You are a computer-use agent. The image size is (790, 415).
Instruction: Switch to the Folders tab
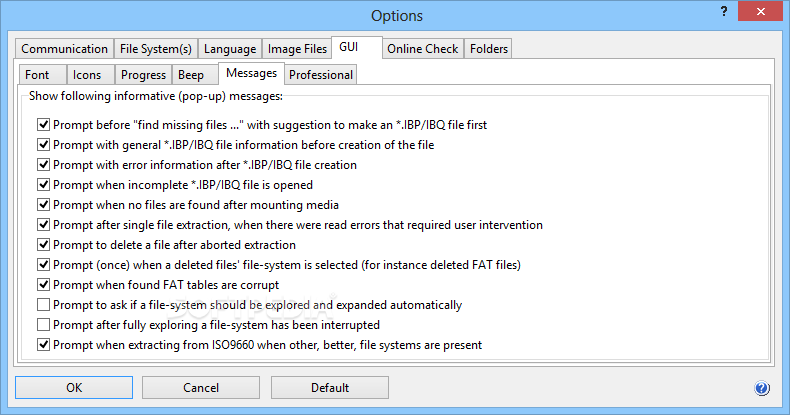(488, 49)
